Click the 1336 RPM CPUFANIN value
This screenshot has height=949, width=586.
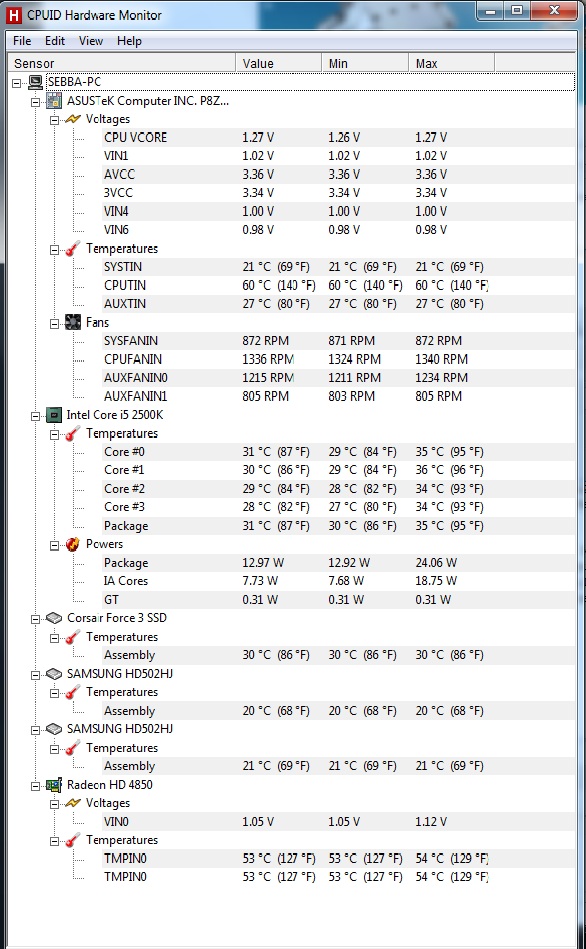pos(268,360)
